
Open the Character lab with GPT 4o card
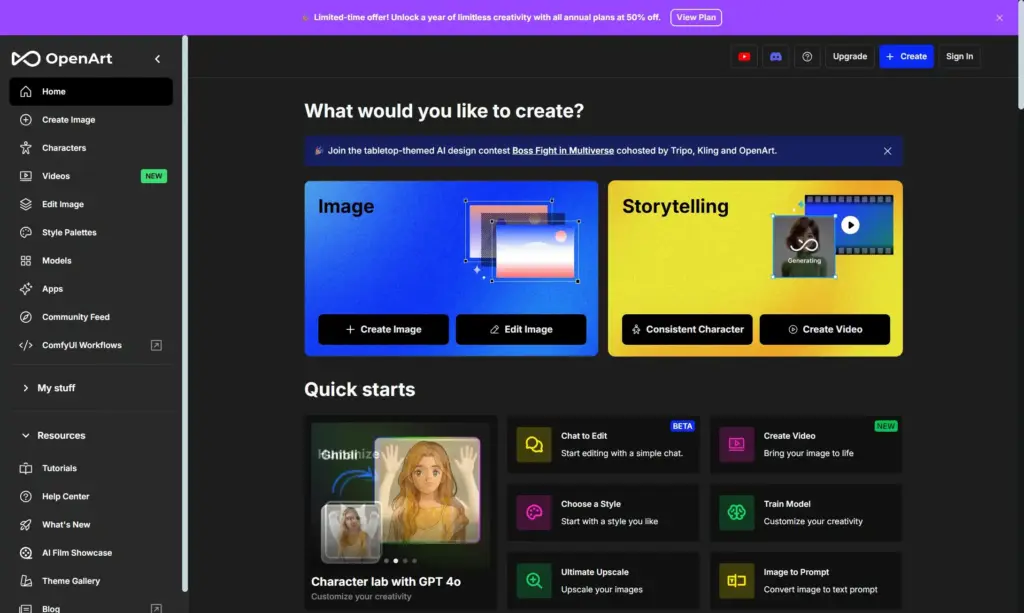[x=401, y=513]
